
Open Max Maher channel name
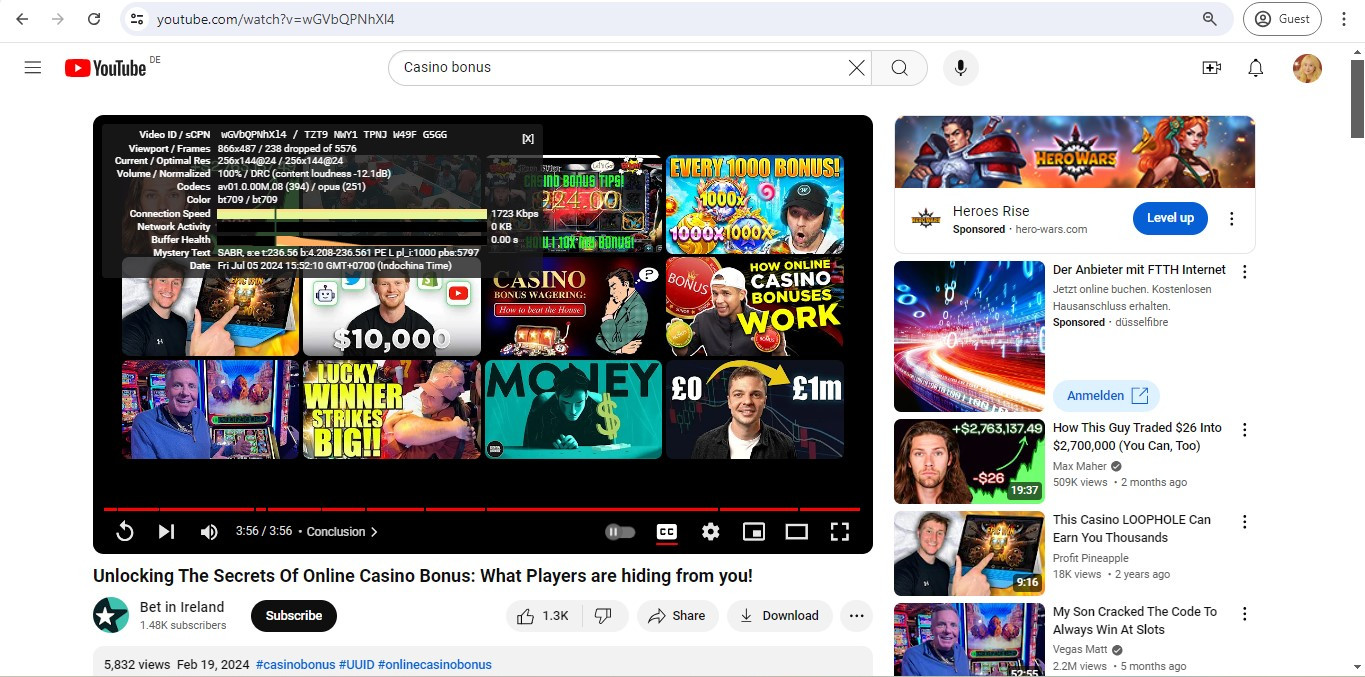pyautogui.click(x=1081, y=466)
